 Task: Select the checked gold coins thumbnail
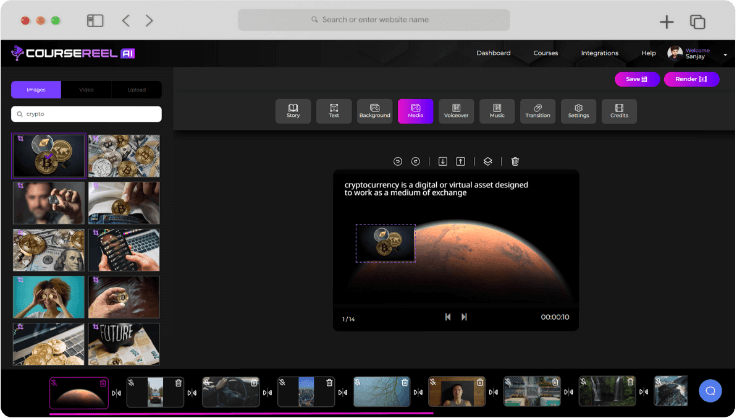click(x=49, y=156)
